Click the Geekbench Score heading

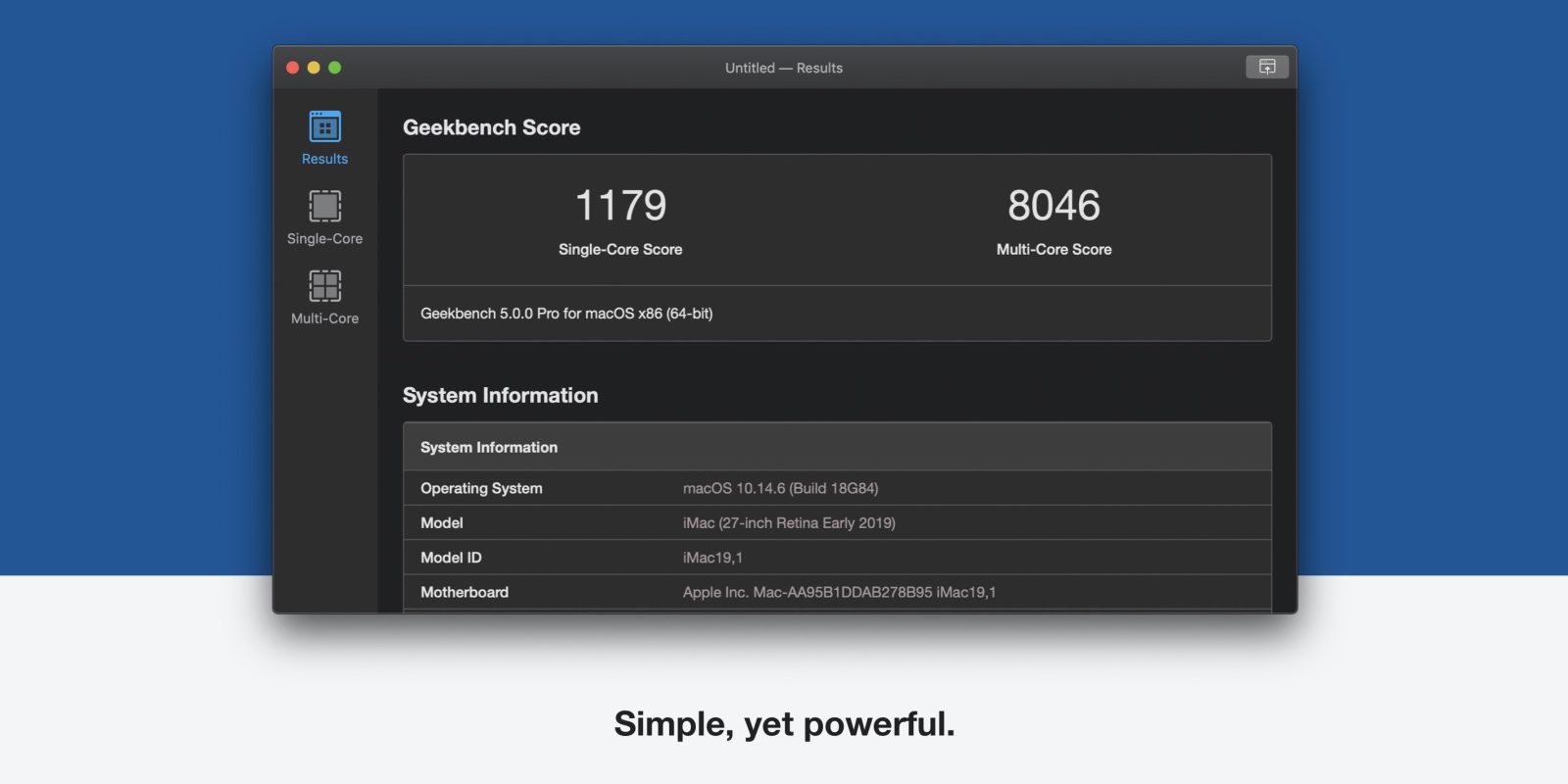[491, 127]
